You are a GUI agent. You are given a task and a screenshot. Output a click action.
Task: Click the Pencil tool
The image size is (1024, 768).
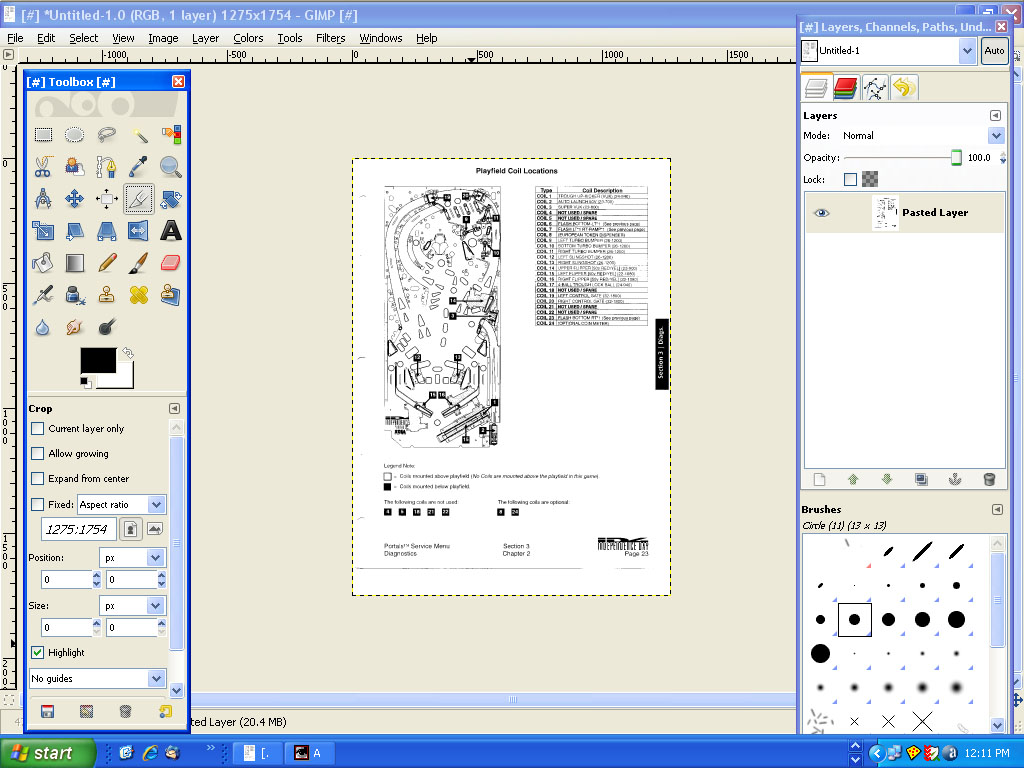[107, 264]
